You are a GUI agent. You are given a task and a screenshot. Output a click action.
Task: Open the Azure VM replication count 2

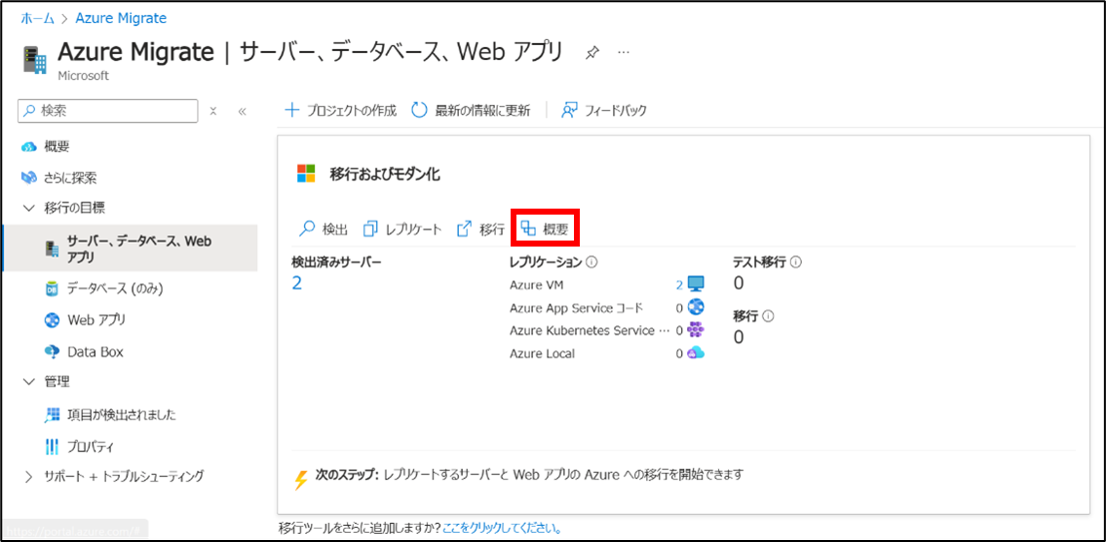(679, 284)
